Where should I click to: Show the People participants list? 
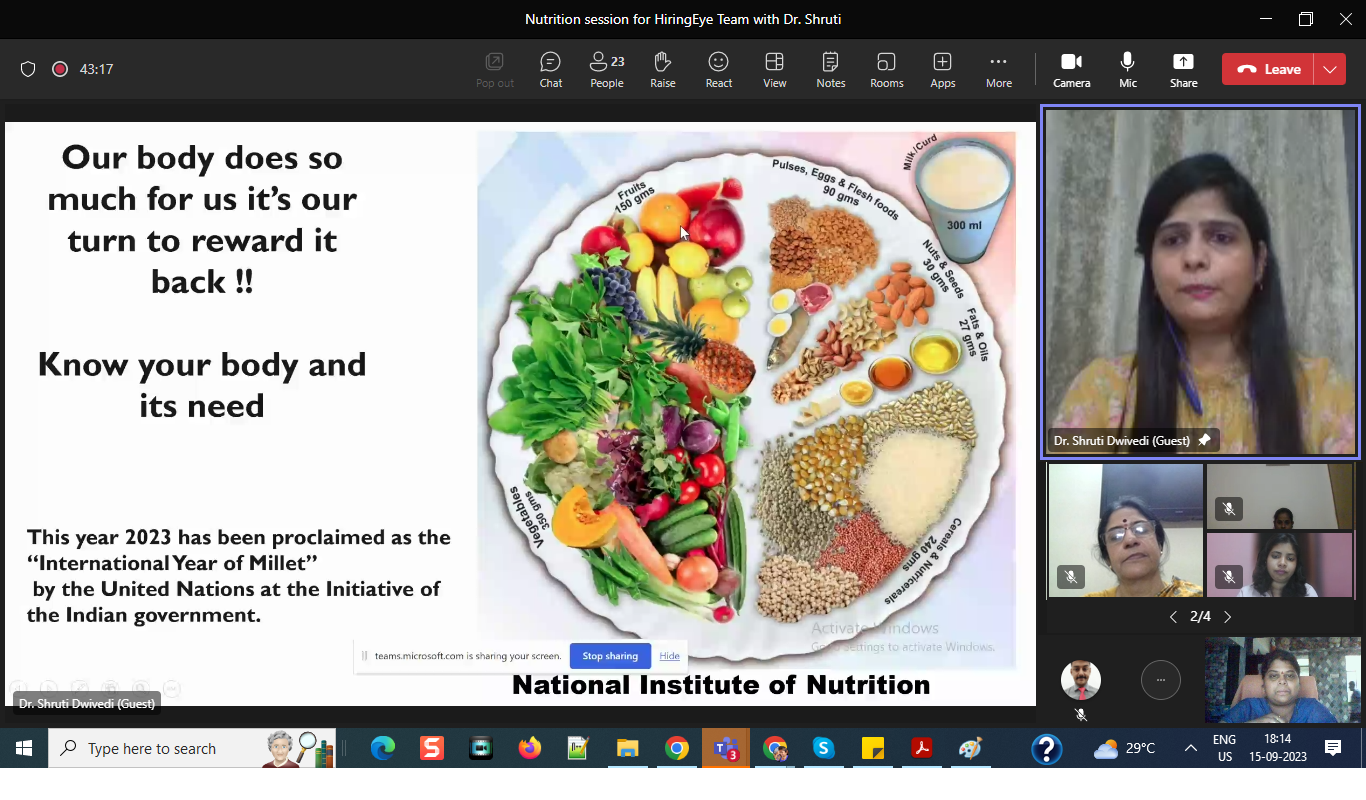click(x=606, y=70)
